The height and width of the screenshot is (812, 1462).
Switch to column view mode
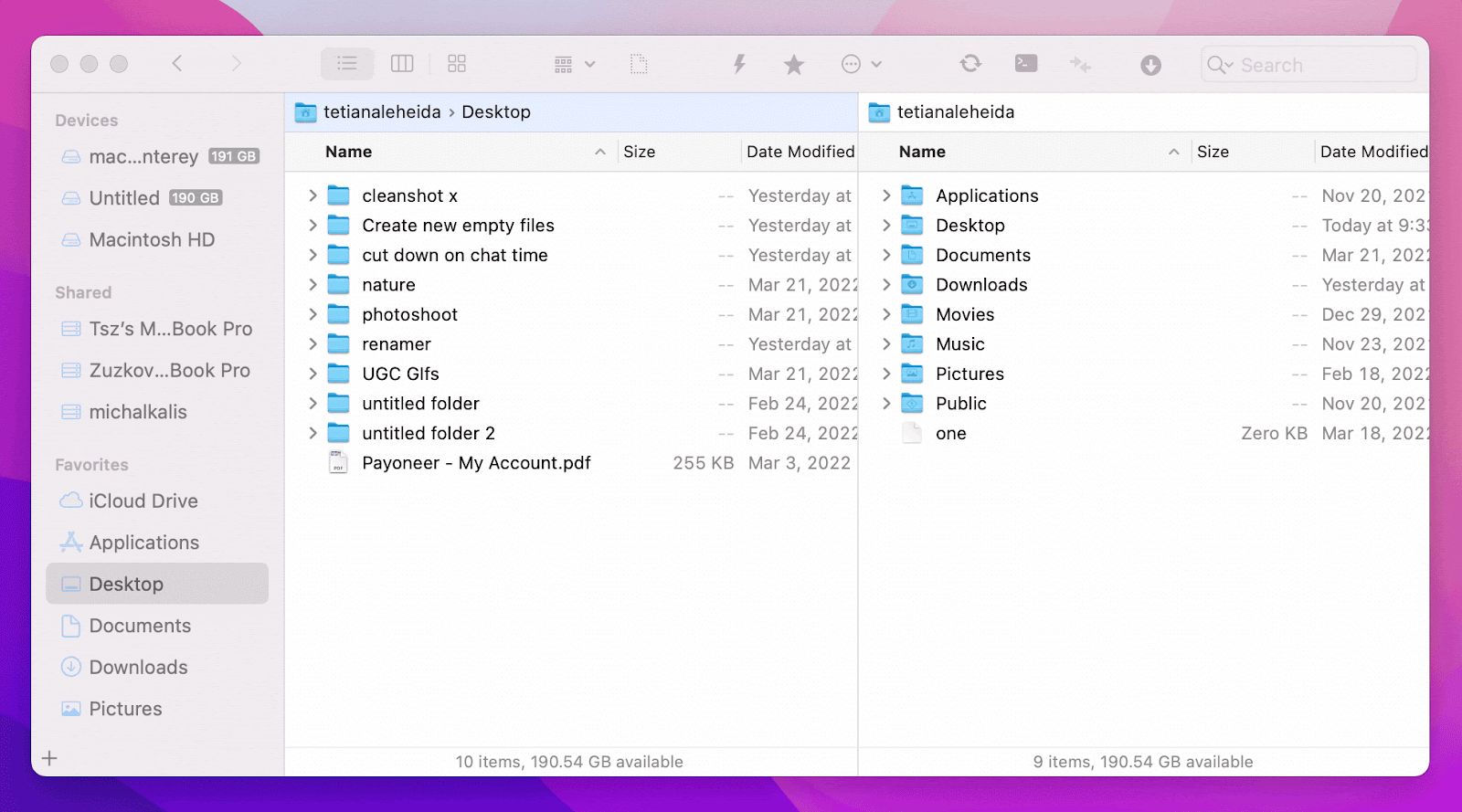pyautogui.click(x=402, y=64)
